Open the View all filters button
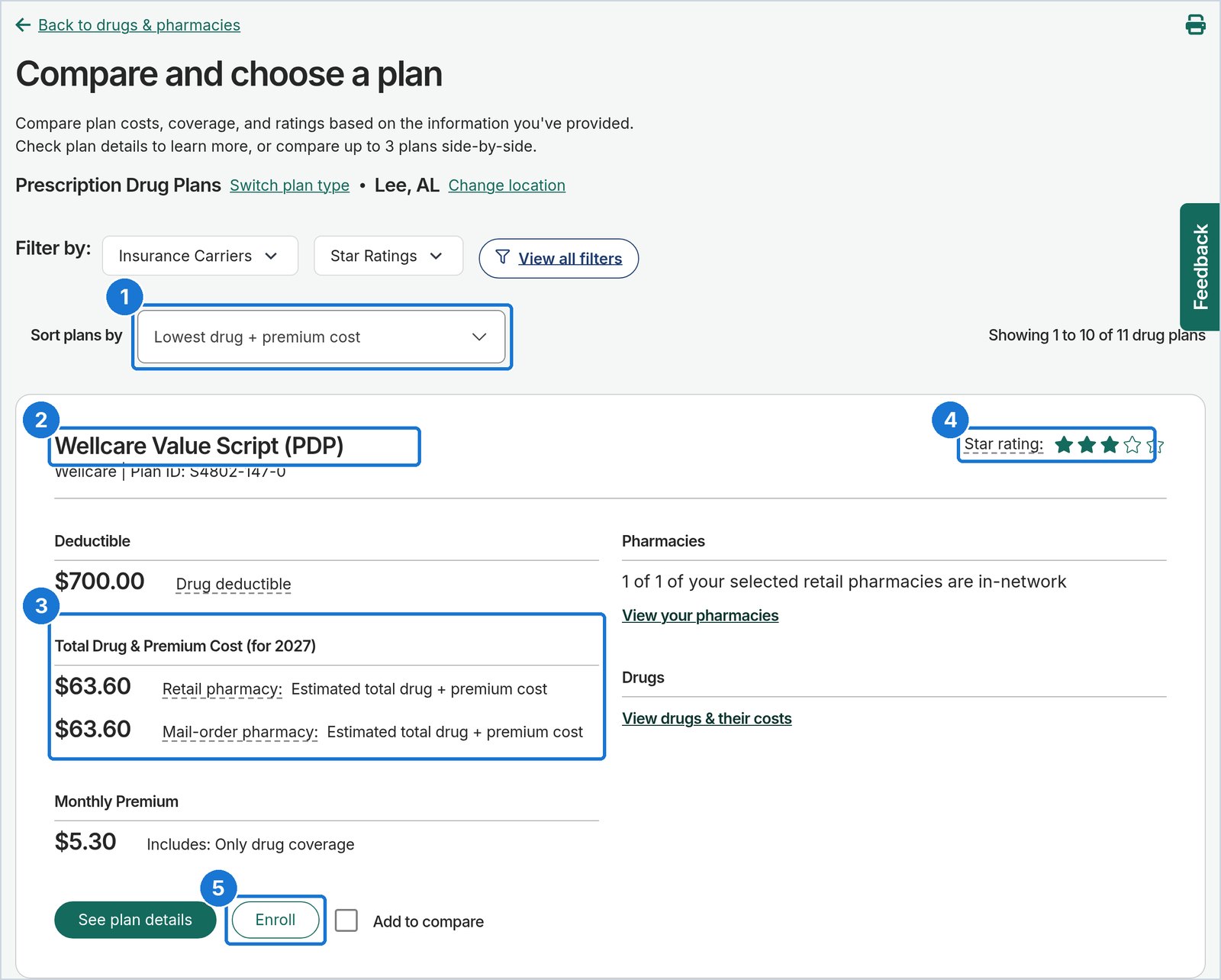1221x980 pixels. click(559, 259)
